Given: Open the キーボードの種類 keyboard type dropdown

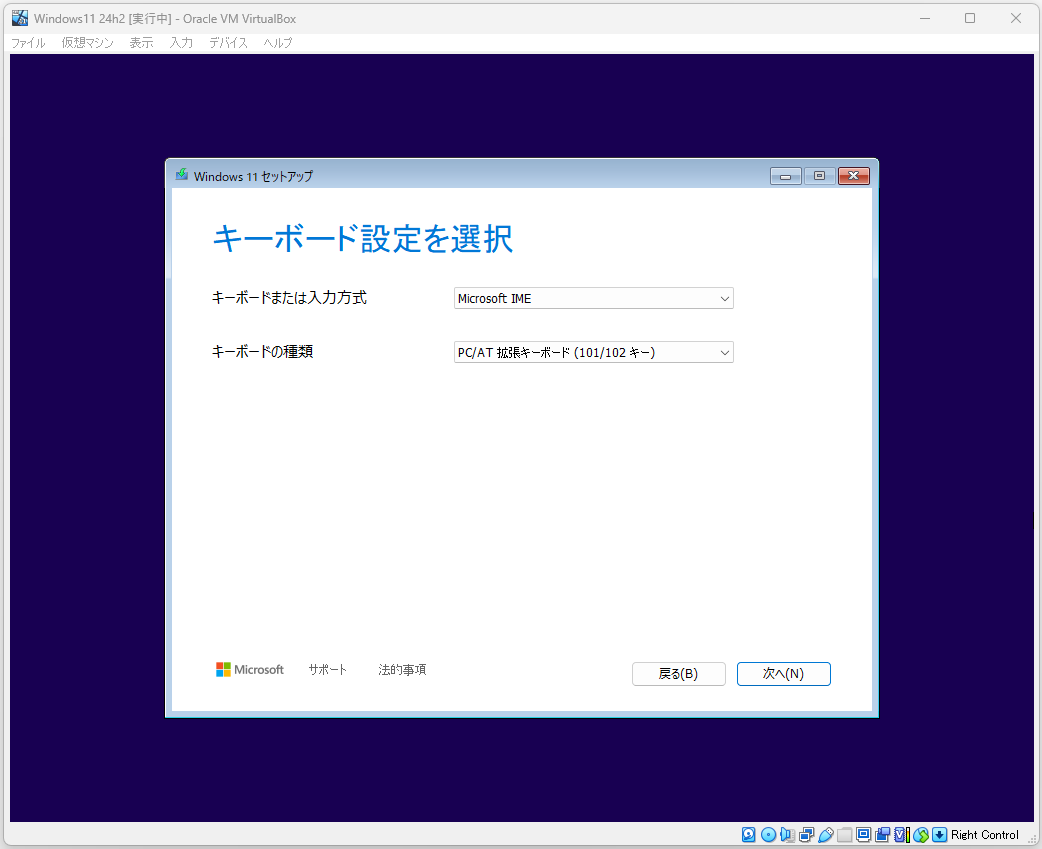Looking at the screenshot, I should click(593, 352).
